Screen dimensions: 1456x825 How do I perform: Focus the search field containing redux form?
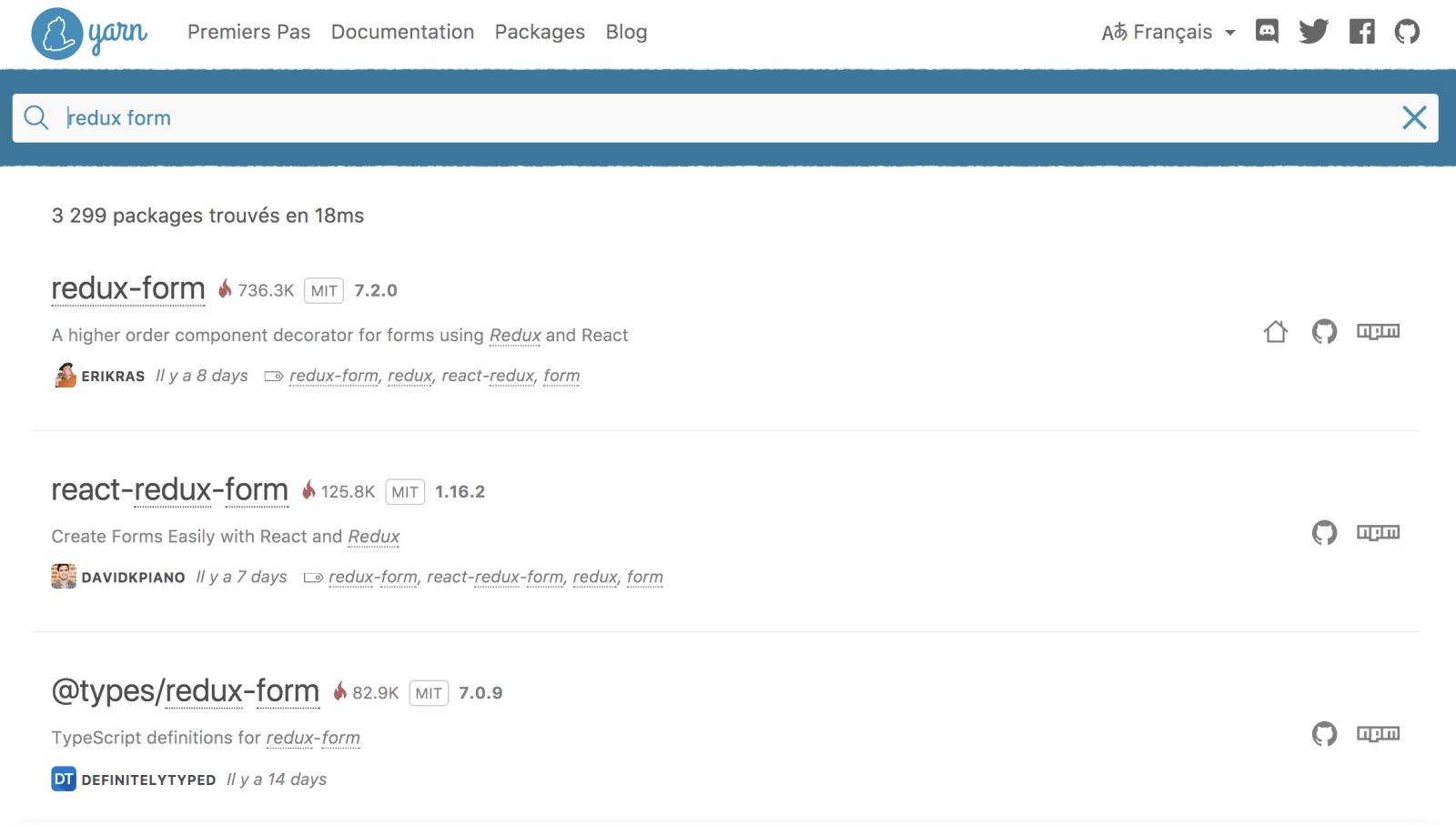click(725, 117)
